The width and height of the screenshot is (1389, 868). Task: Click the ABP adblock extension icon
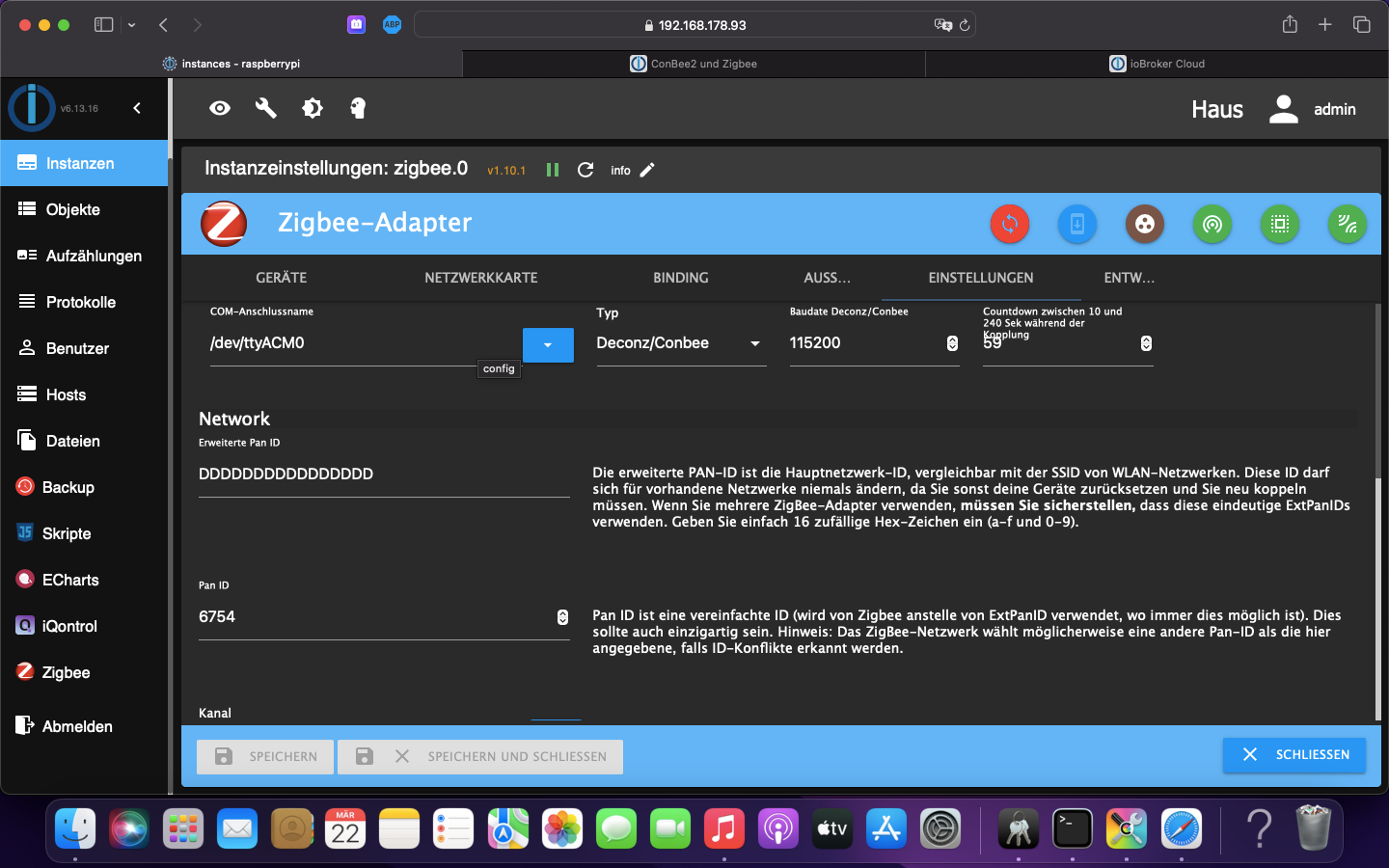tap(392, 25)
